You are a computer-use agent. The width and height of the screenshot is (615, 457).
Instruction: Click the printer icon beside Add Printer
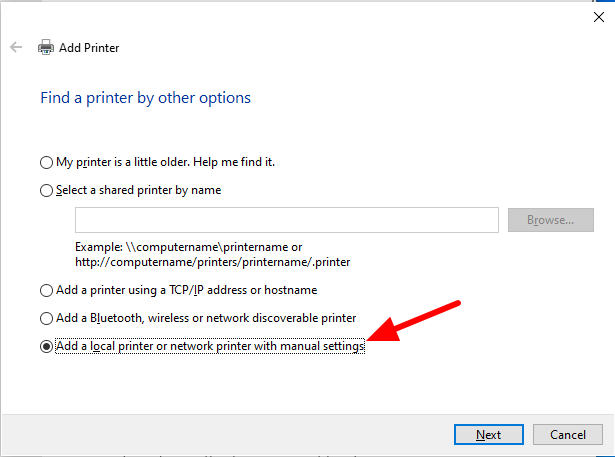pyautogui.click(x=46, y=47)
